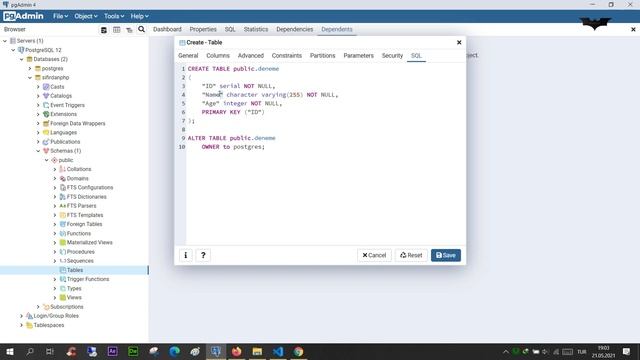Click the Cancel button
Image resolution: width=640 pixels, height=360 pixels.
(374, 255)
